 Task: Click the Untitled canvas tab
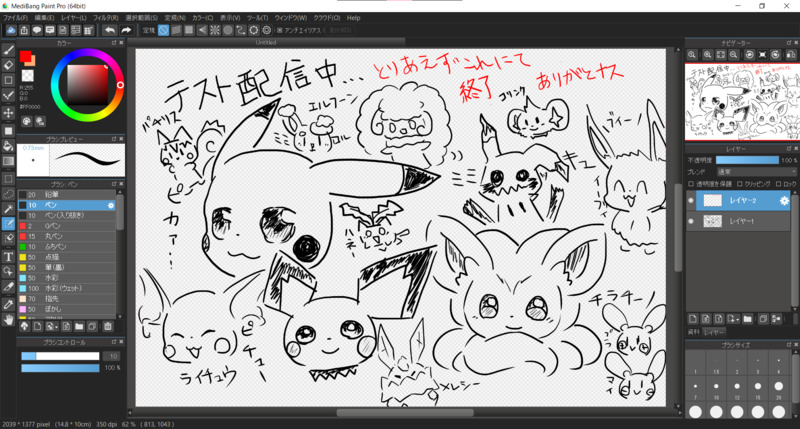coord(266,43)
